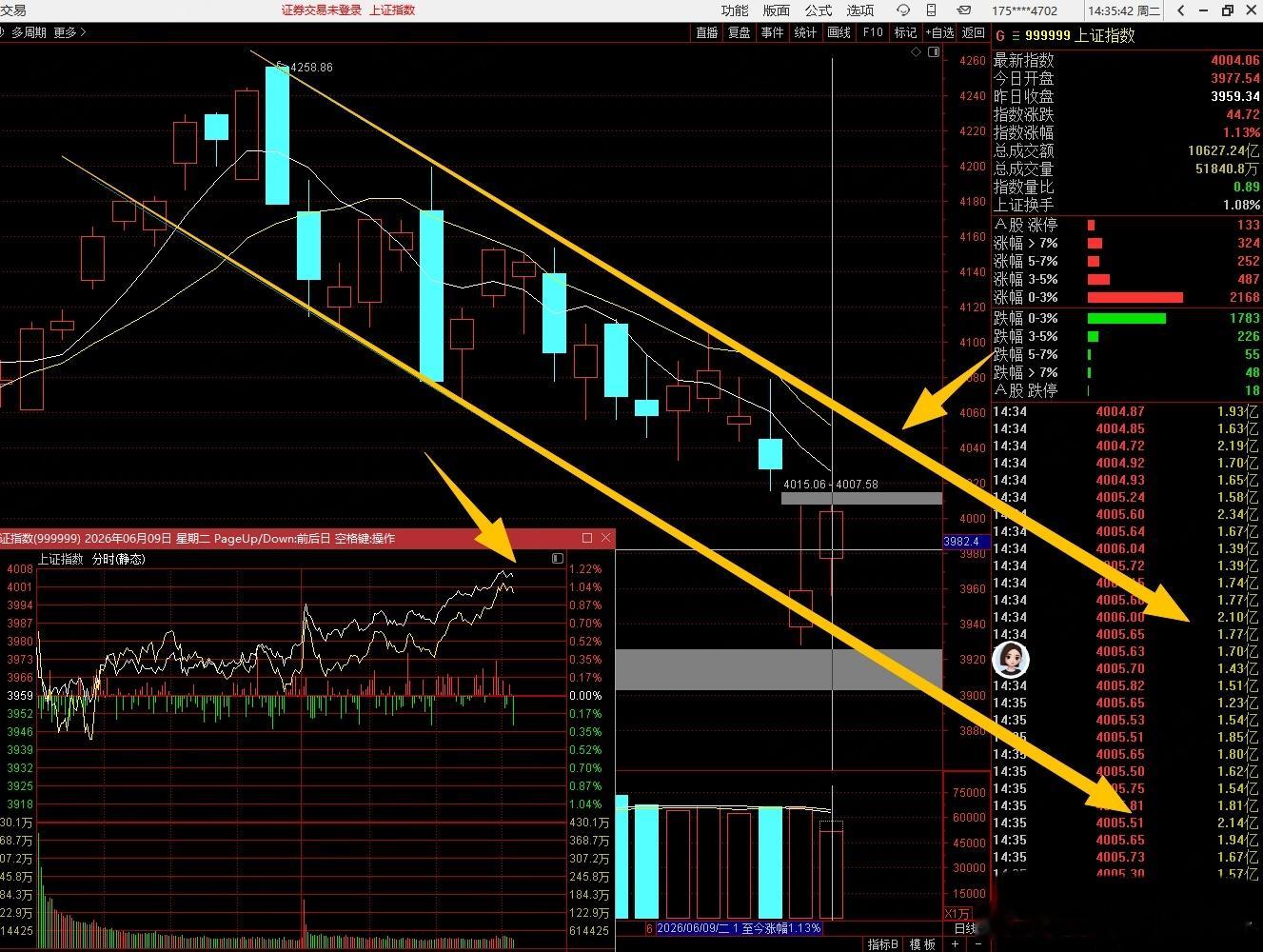Click the 指标B tab

(882, 944)
